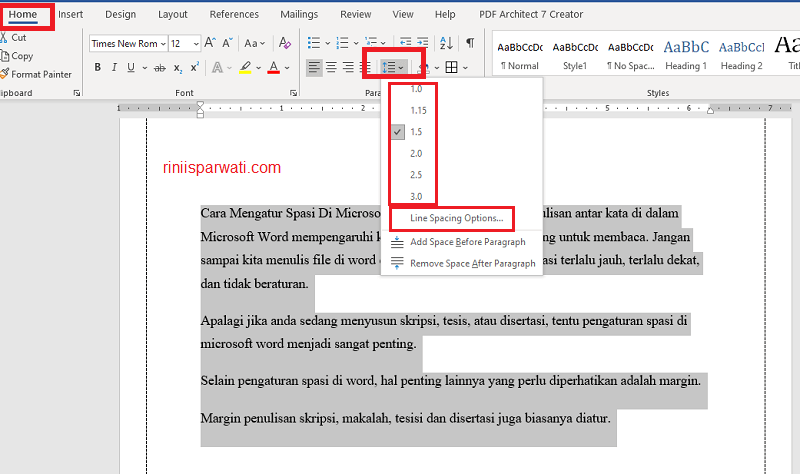Viewport: 800px width, 474px height.
Task: Switch to the Review tab
Action: (x=356, y=14)
